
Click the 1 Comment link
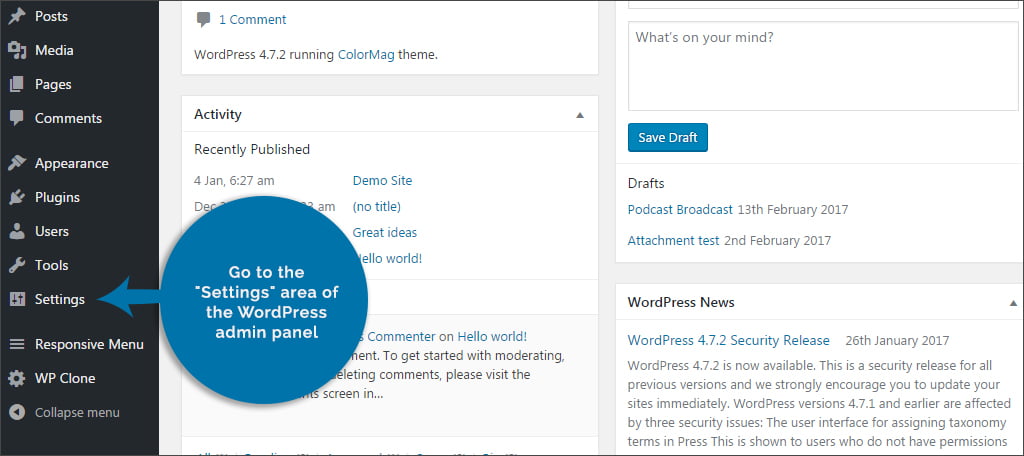point(252,20)
